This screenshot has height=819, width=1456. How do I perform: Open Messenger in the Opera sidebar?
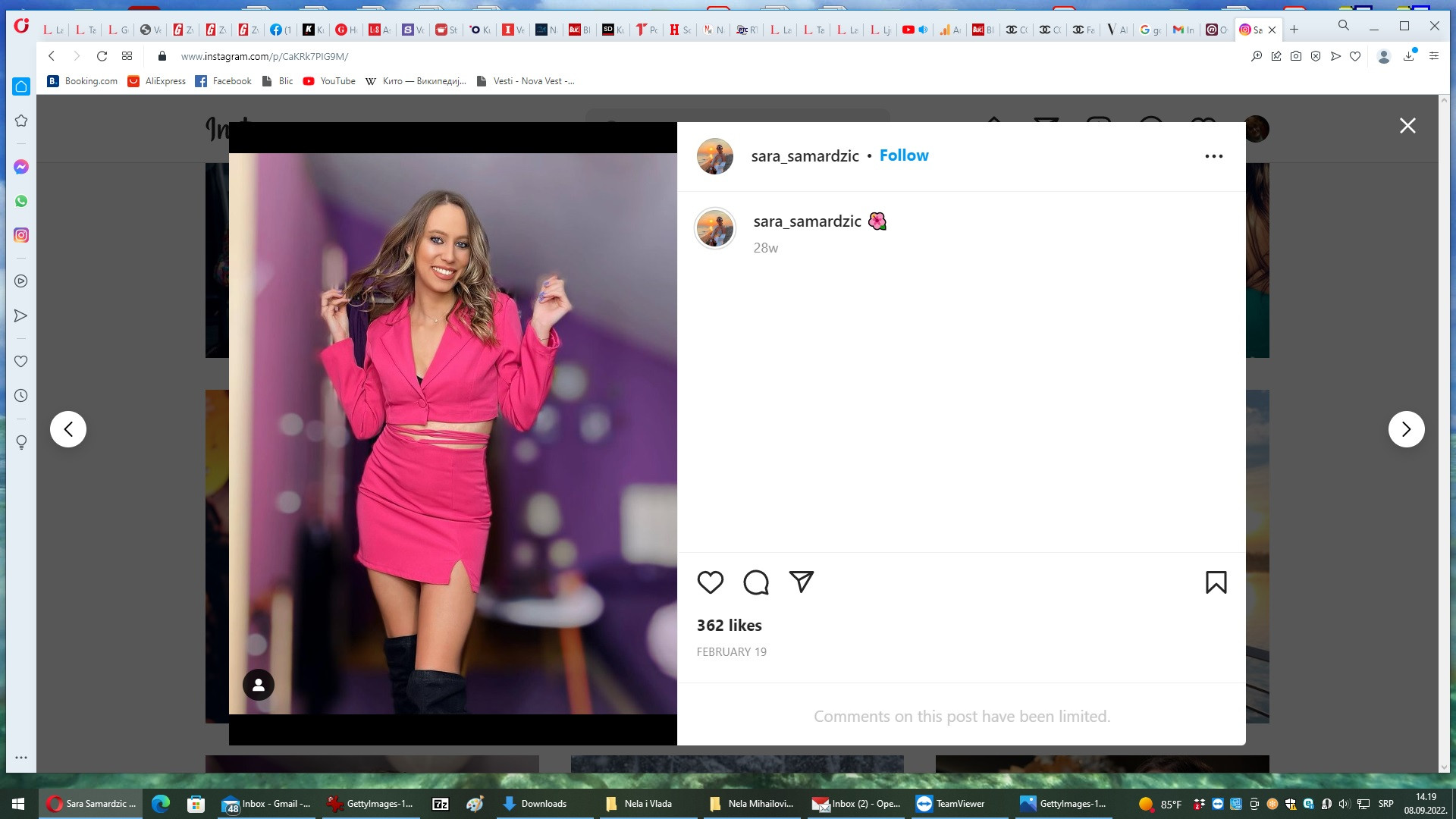tap(21, 167)
